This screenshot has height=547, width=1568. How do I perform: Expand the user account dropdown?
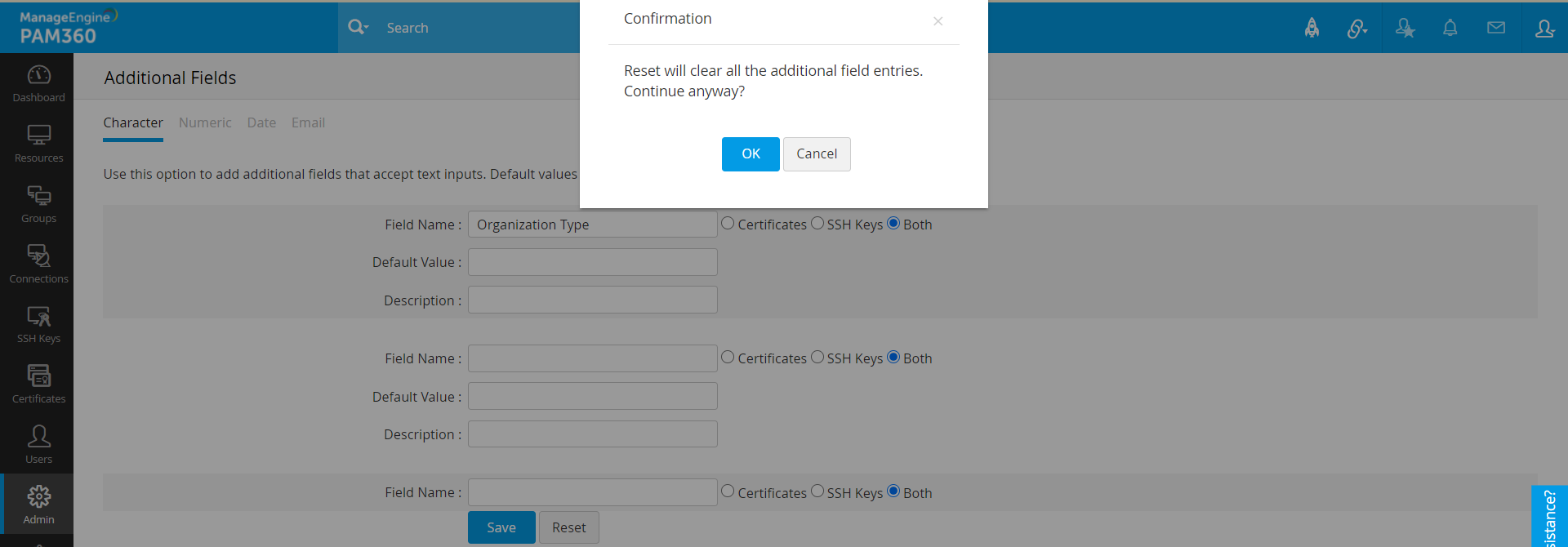(x=1543, y=29)
